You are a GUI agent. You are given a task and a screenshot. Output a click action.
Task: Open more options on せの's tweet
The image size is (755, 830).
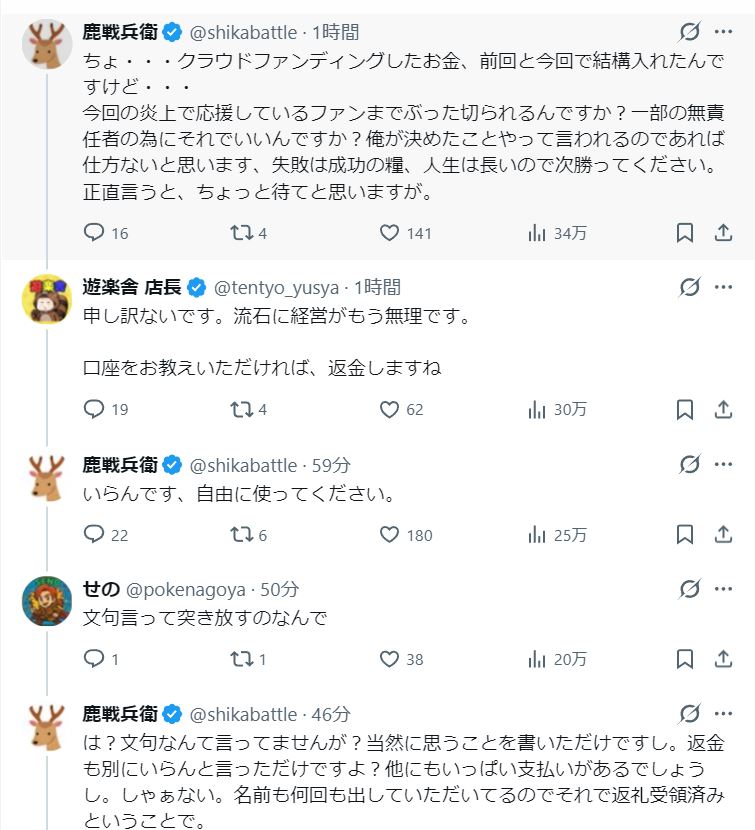(723, 589)
